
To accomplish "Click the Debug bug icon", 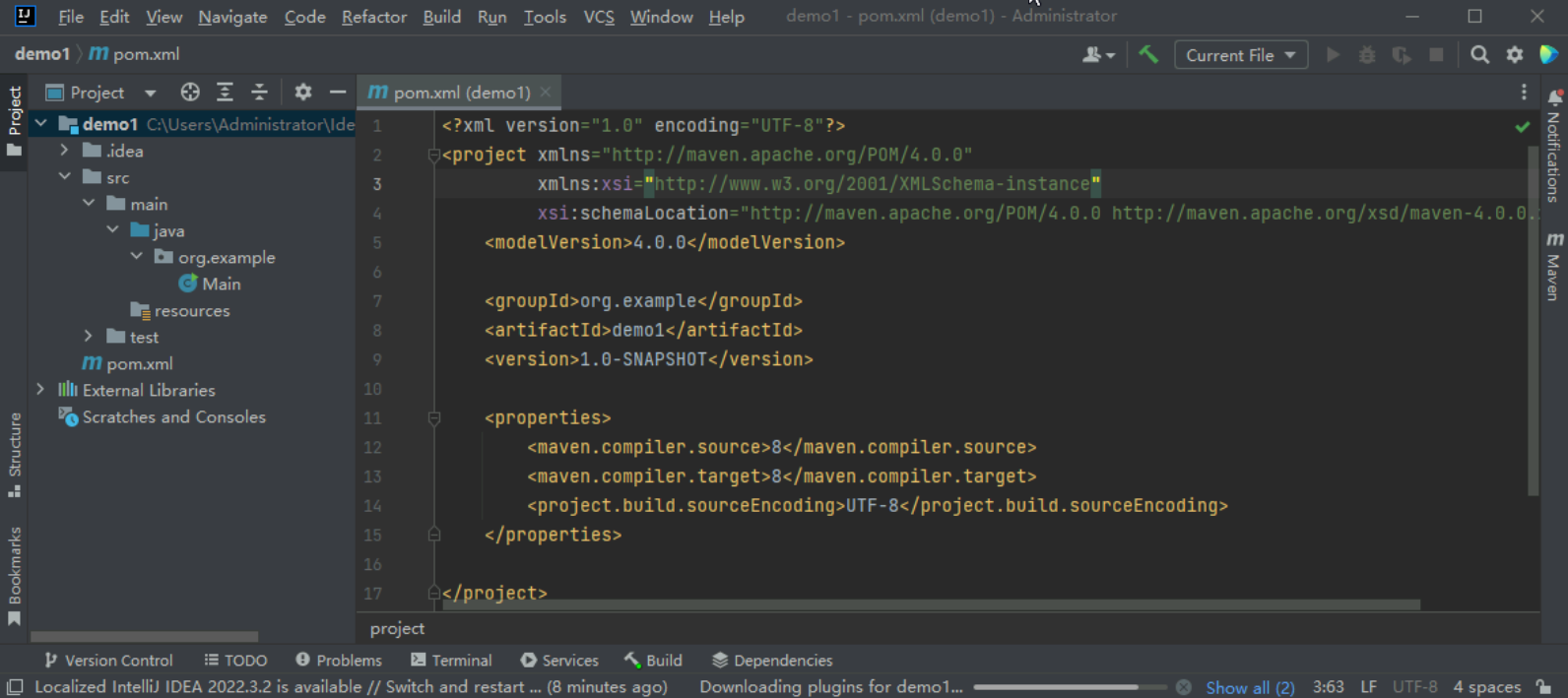I will tap(1367, 55).
